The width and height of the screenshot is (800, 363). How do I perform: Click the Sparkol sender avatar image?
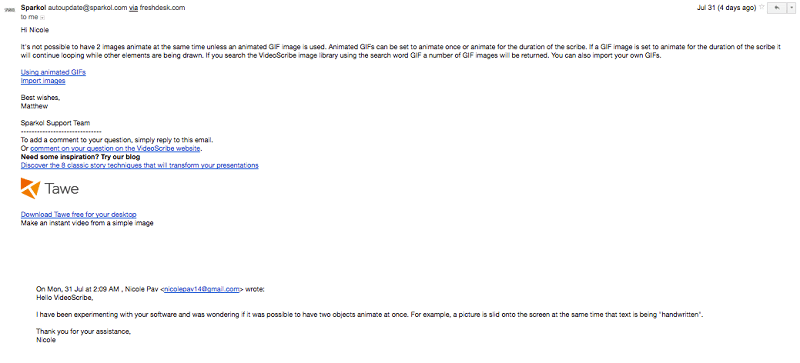pos(9,10)
